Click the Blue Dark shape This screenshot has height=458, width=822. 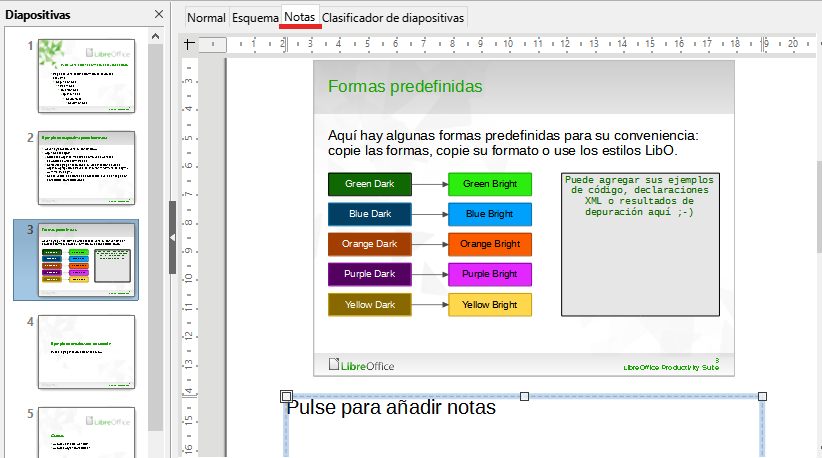(x=370, y=214)
